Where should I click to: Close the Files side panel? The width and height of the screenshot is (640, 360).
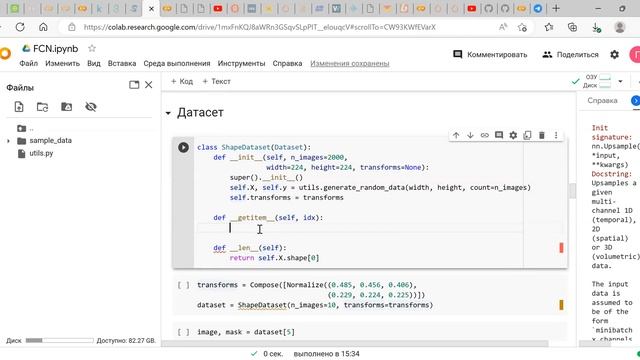tap(149, 85)
